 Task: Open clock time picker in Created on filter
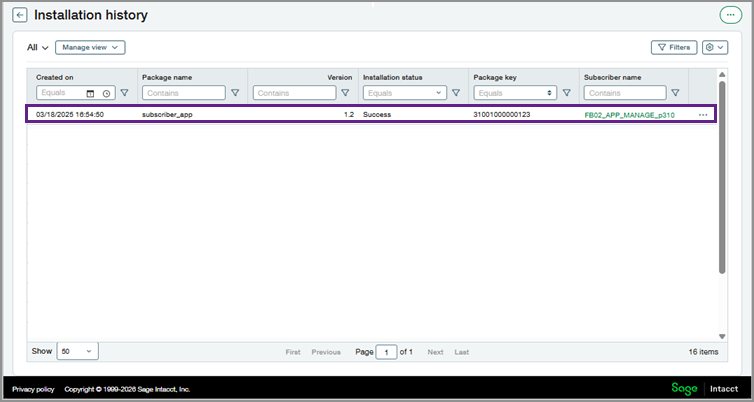coord(106,93)
